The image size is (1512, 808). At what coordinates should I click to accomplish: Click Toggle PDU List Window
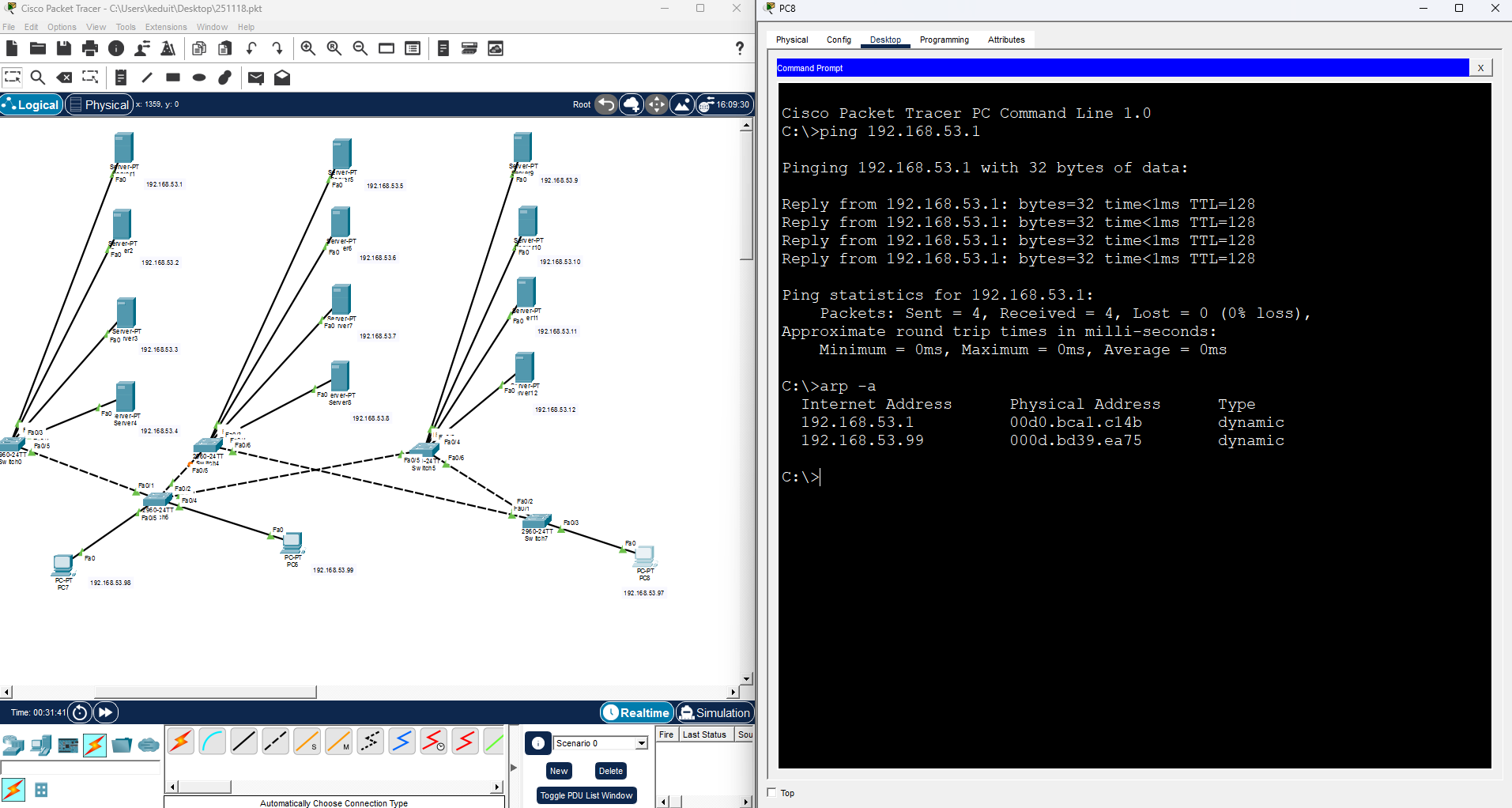(x=586, y=795)
